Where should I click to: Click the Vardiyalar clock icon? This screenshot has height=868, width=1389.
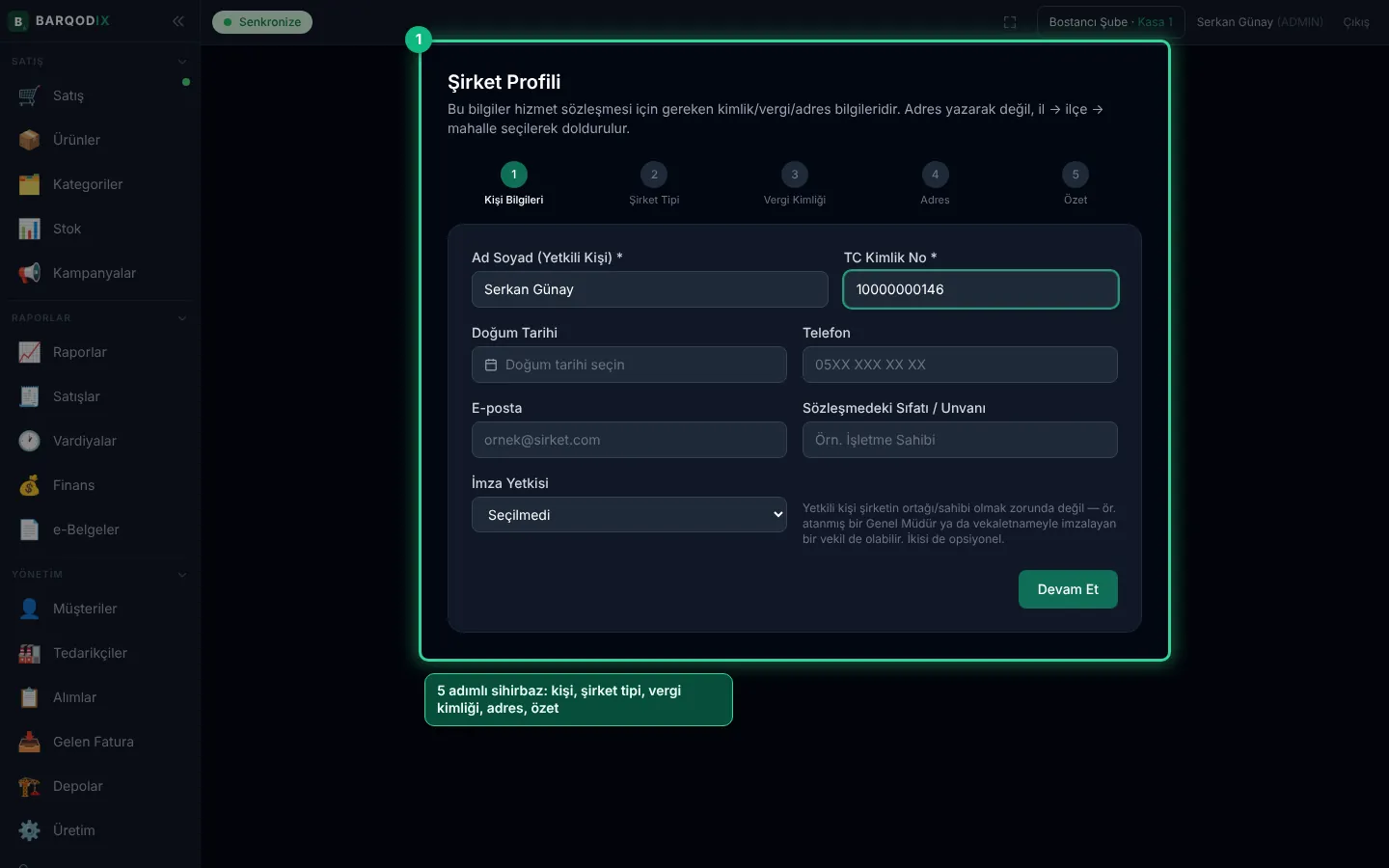click(29, 441)
